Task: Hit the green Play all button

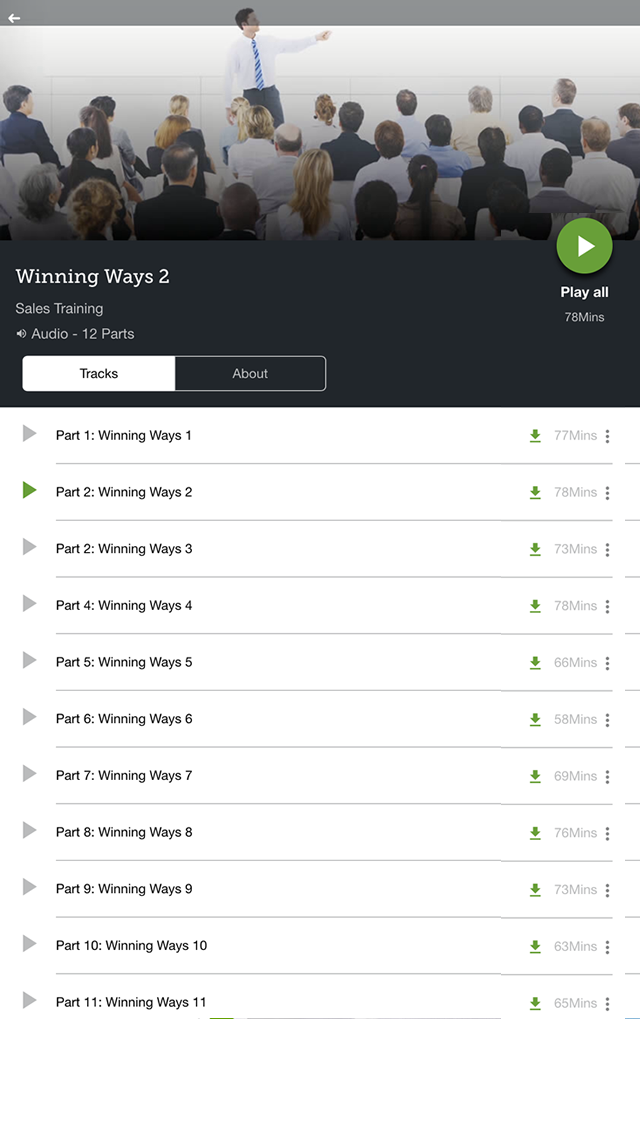Action: coord(584,246)
